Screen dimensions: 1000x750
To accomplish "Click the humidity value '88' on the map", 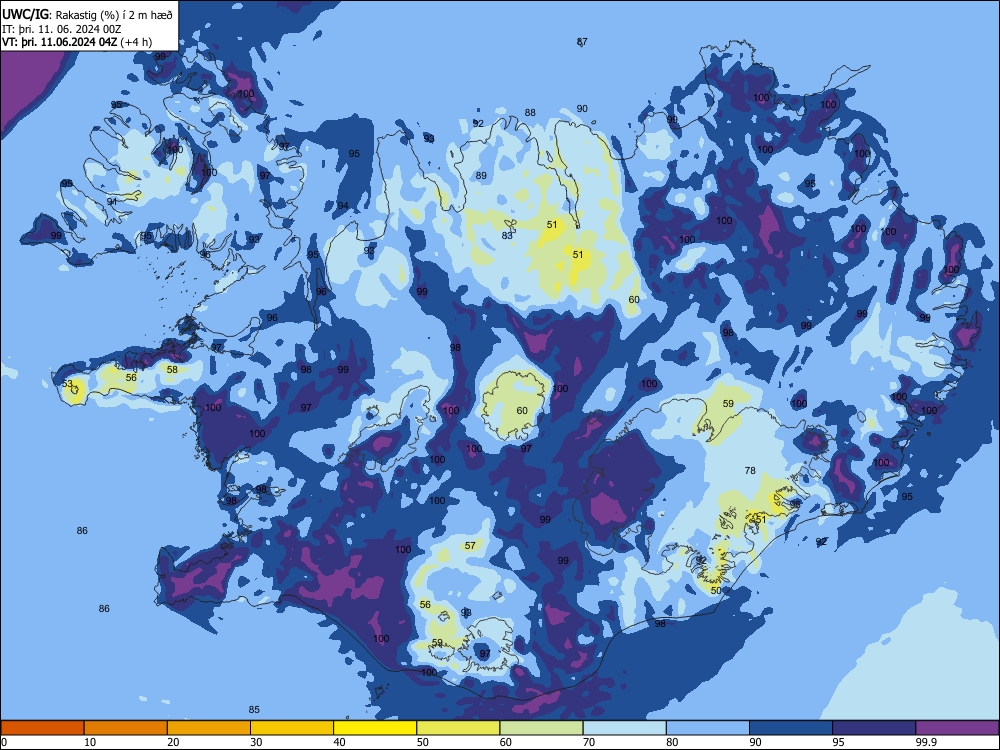I will coord(530,112).
